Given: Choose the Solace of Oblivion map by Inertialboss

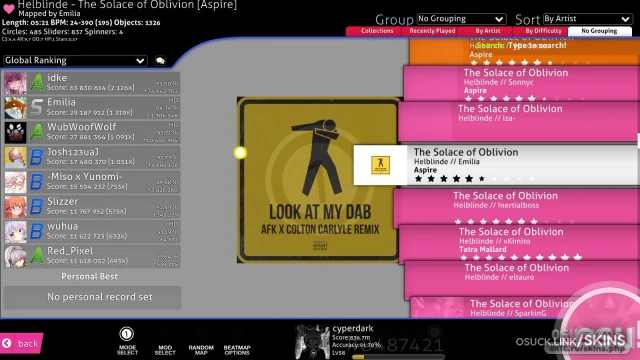Looking at the screenshot, I should [x=516, y=207].
